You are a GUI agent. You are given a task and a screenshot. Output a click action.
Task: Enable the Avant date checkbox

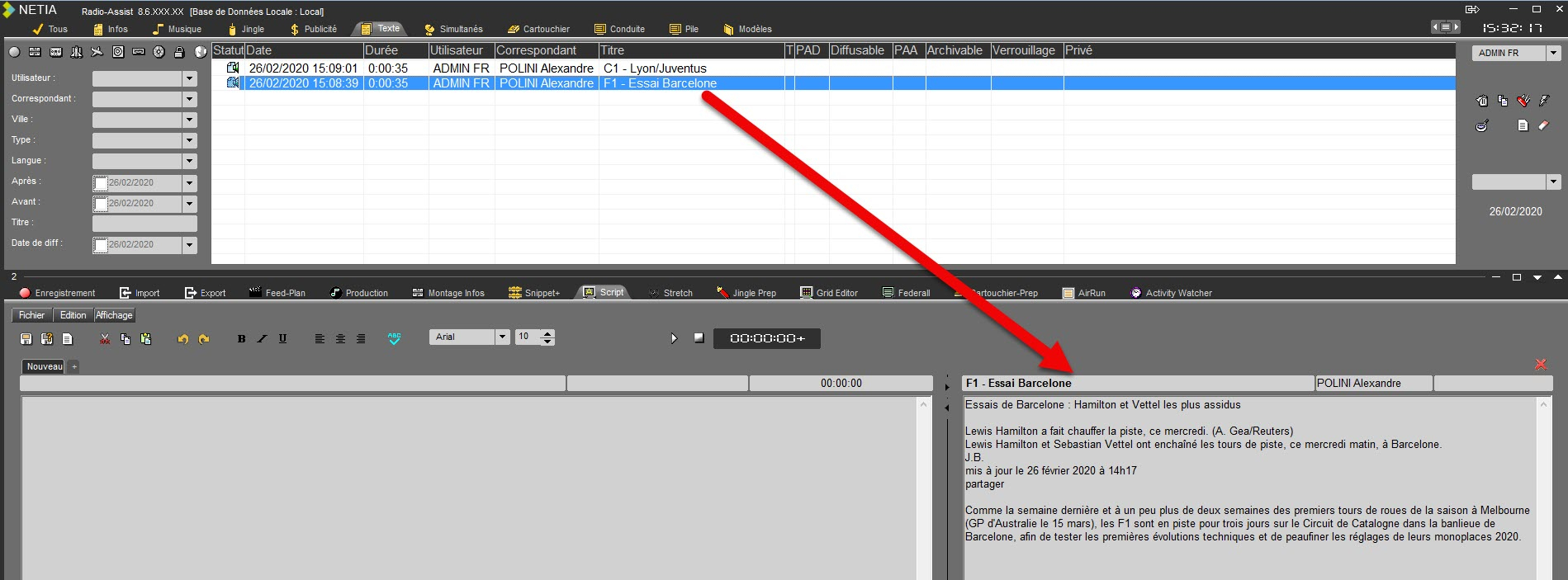(101, 204)
